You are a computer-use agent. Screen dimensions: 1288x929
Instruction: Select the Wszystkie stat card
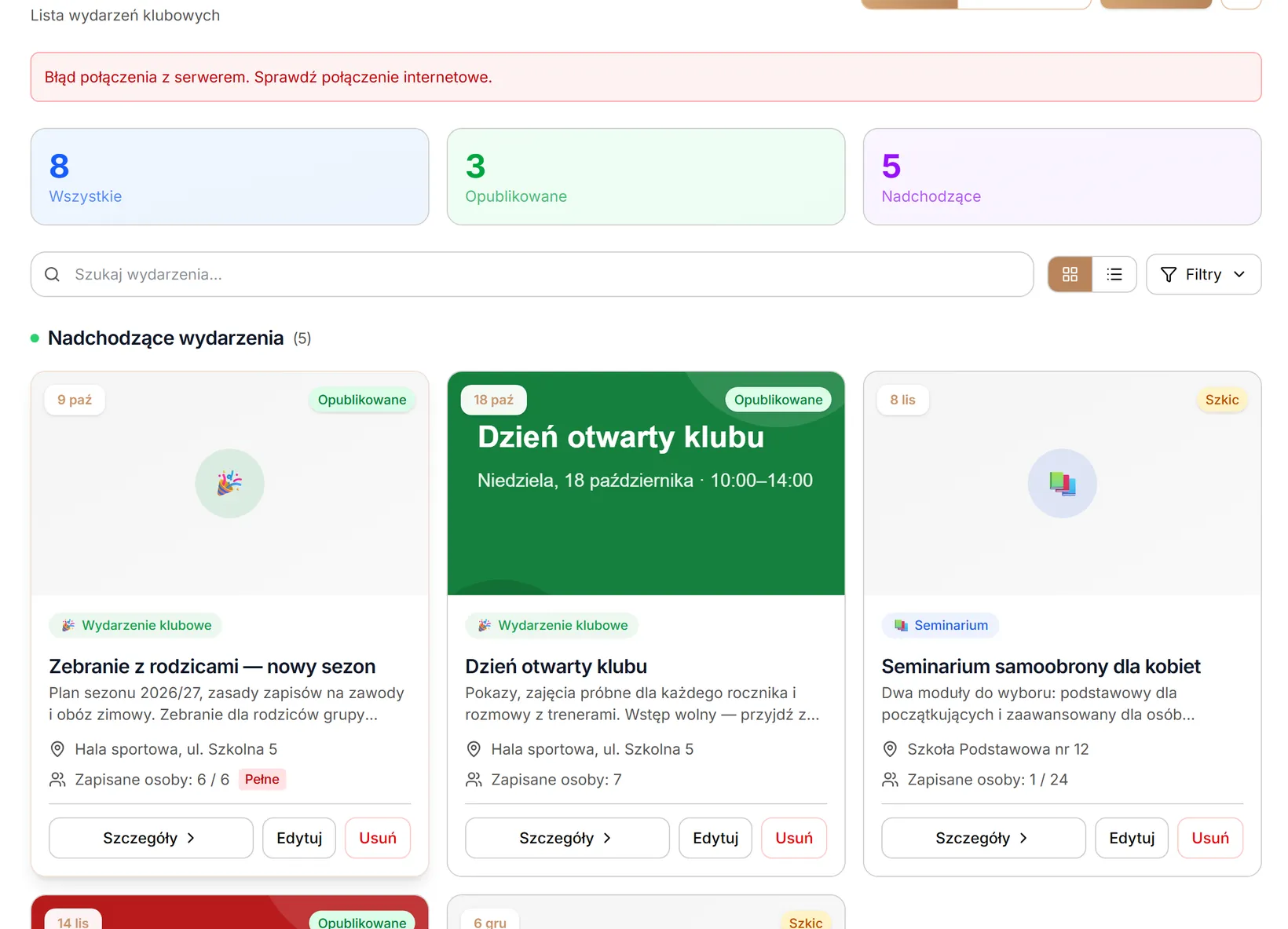pyautogui.click(x=229, y=177)
